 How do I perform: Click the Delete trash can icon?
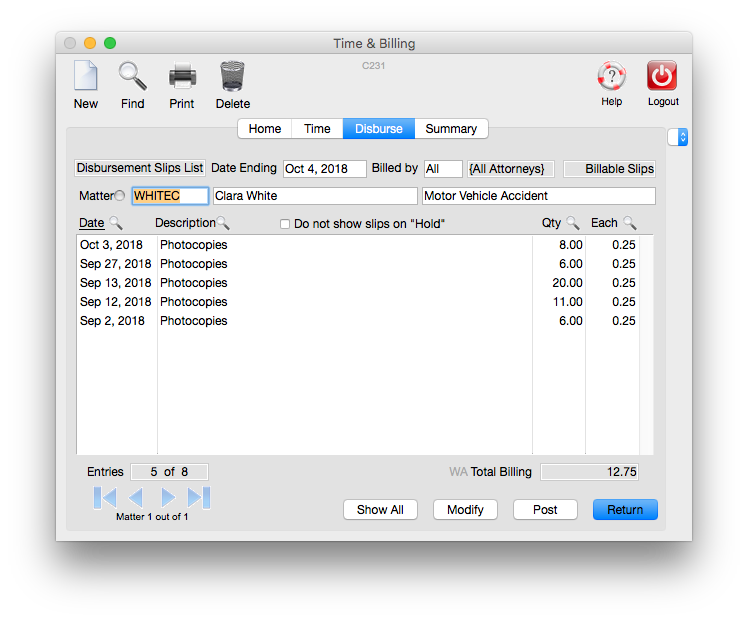click(232, 77)
